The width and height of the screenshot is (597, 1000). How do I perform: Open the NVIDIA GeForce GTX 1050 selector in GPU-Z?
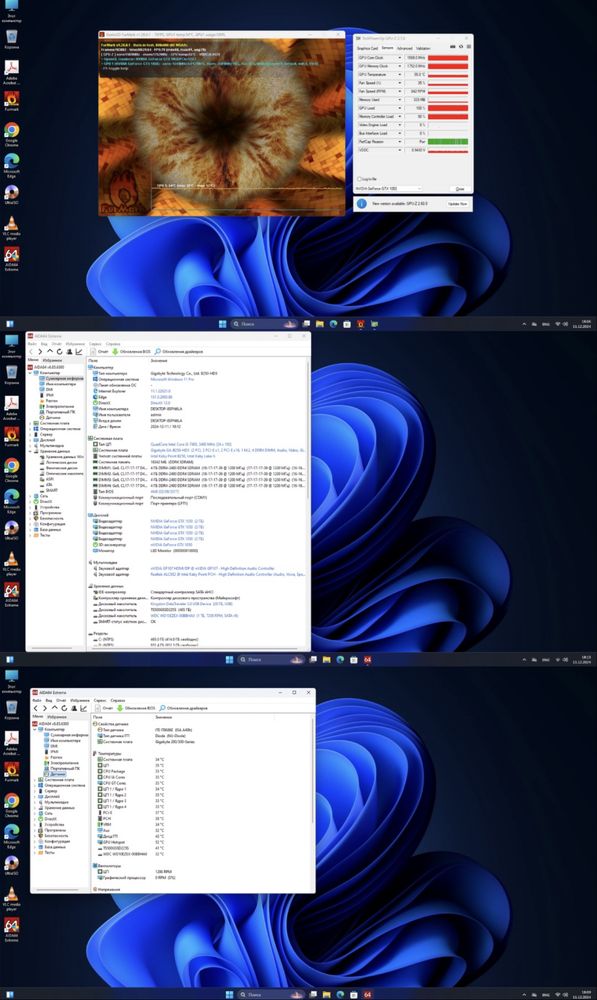tap(388, 188)
